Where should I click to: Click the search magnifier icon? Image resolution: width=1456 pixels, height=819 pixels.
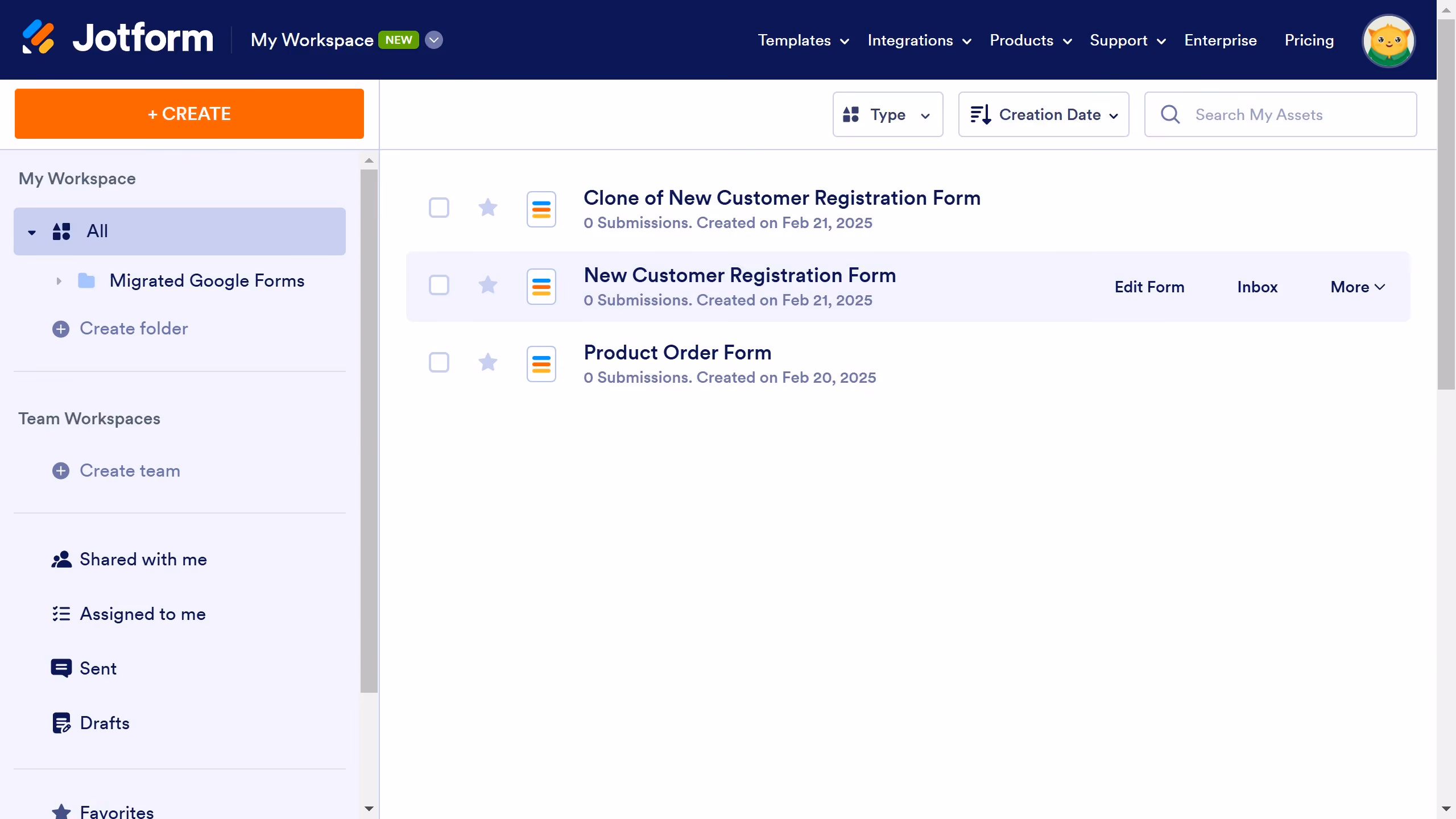pyautogui.click(x=1170, y=114)
